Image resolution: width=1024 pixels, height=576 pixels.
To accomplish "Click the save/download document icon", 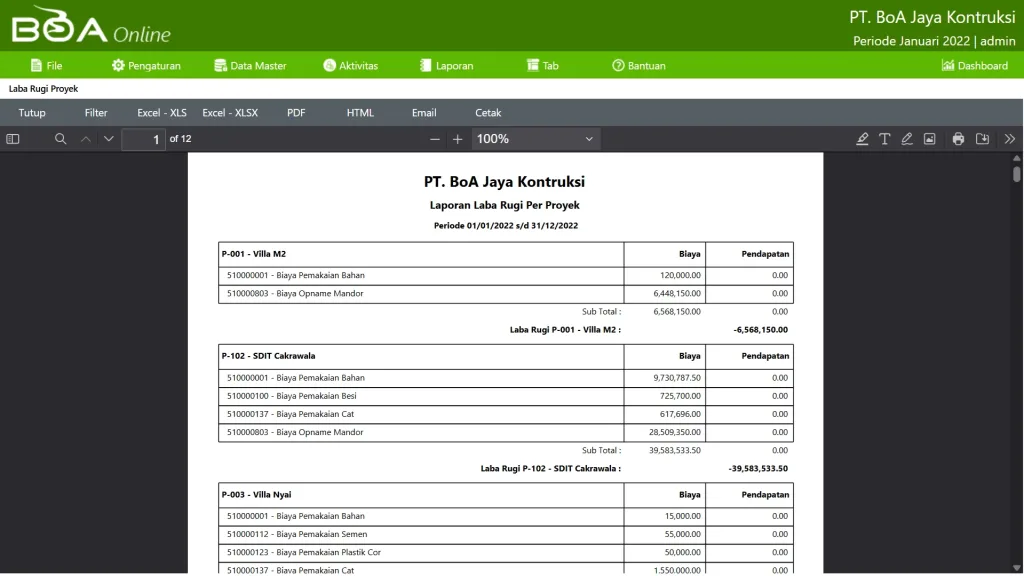I will [982, 139].
